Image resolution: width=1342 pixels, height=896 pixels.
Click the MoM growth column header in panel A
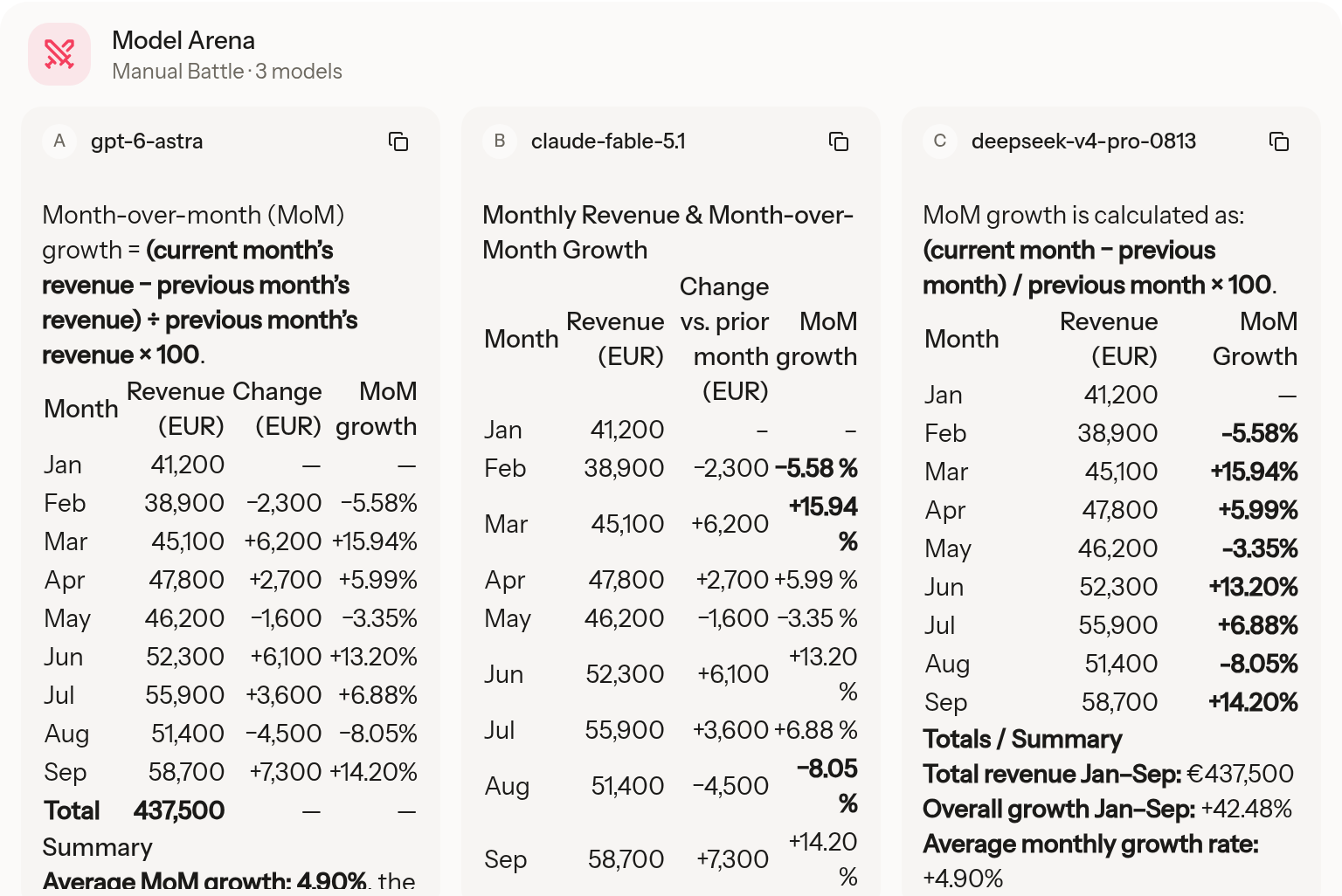[x=376, y=409]
